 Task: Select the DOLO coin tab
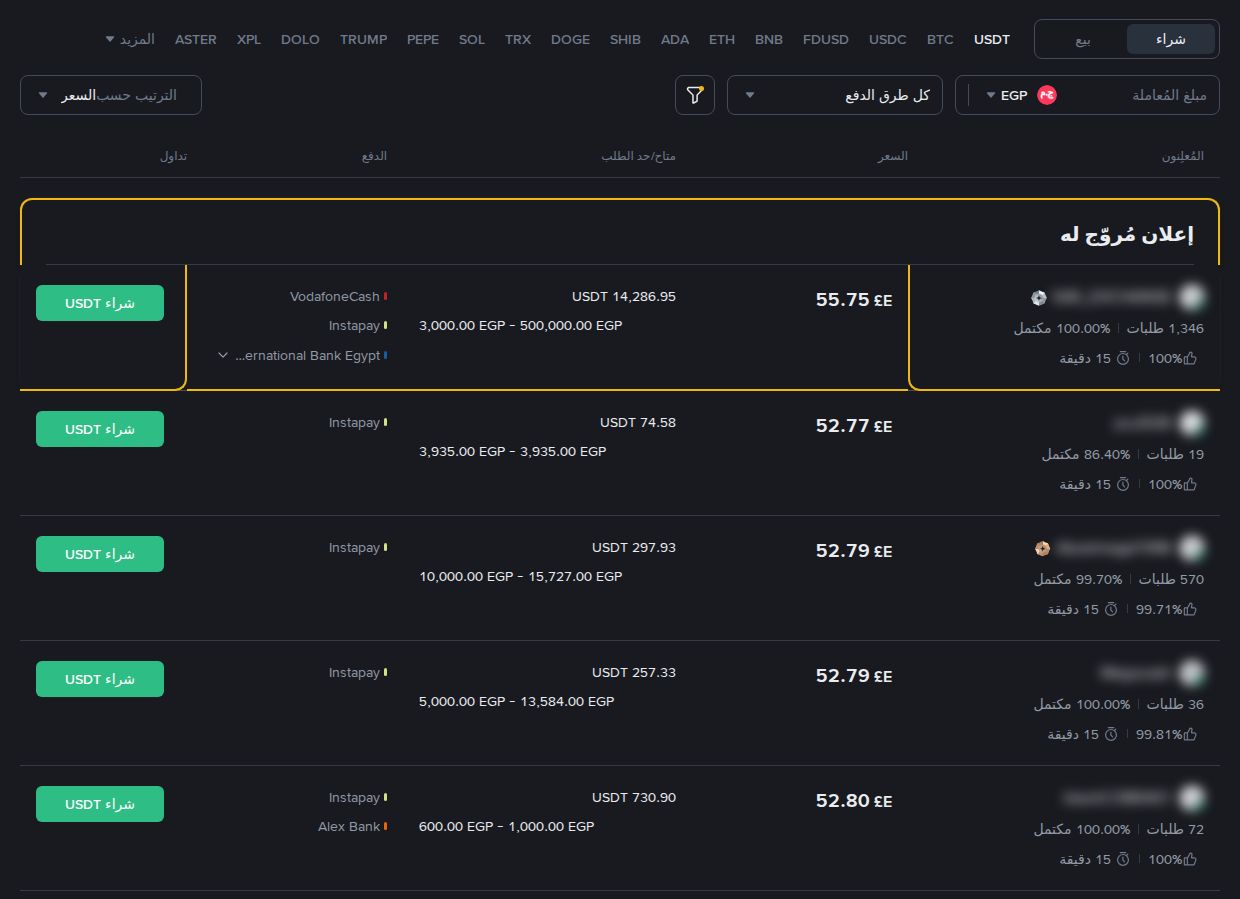(300, 40)
